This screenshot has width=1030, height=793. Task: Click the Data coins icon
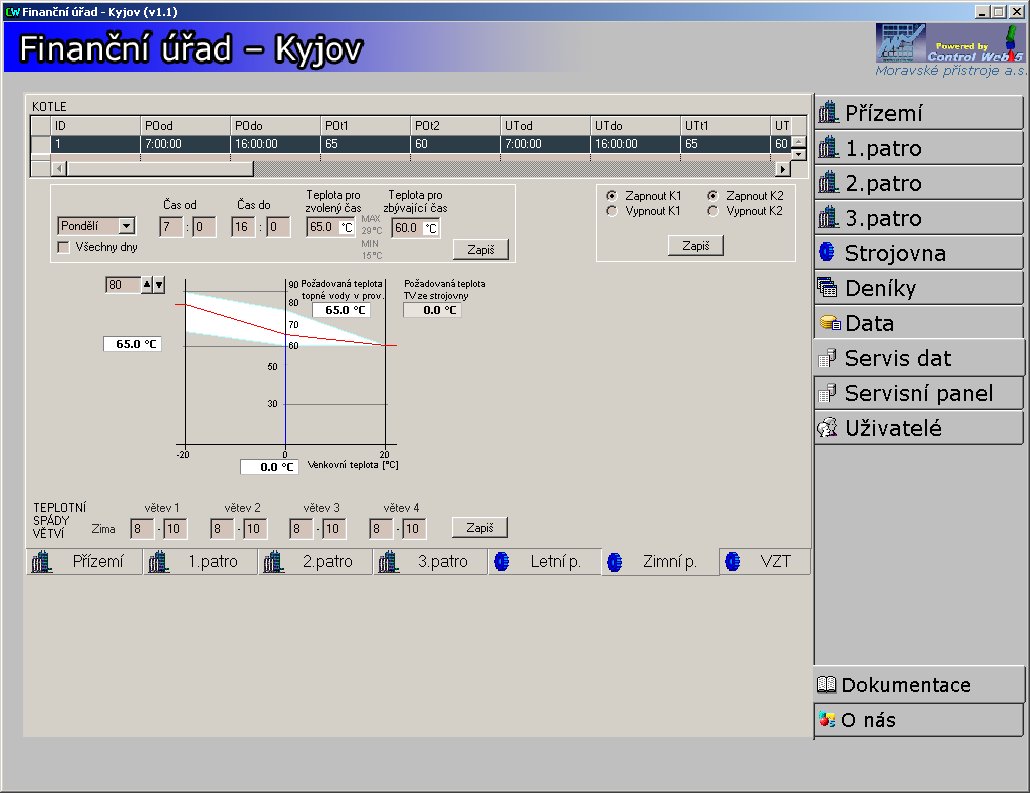pos(829,323)
